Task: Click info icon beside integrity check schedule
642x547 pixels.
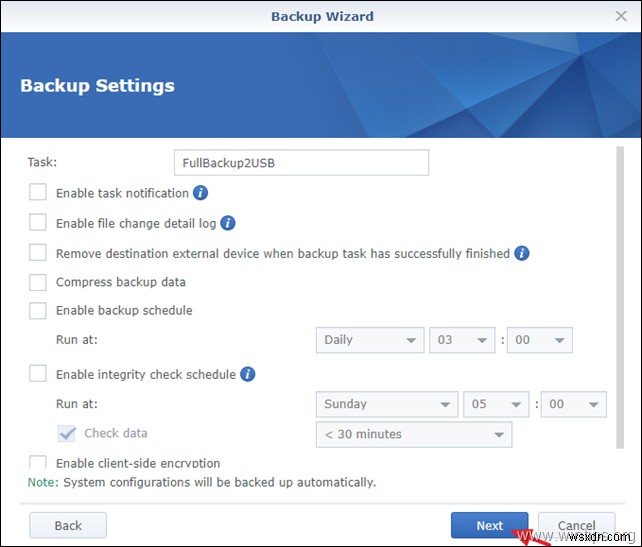Action: 247,374
